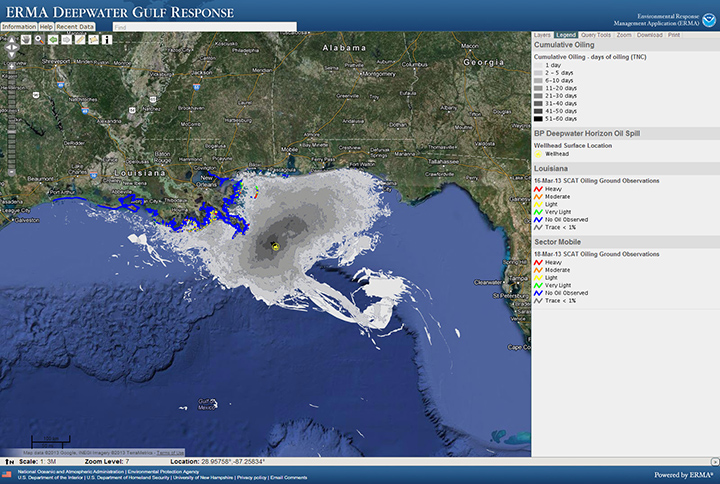This screenshot has width=720, height=484.
Task: Click the Zoom Level 7 status text
Action: pyautogui.click(x=107, y=461)
